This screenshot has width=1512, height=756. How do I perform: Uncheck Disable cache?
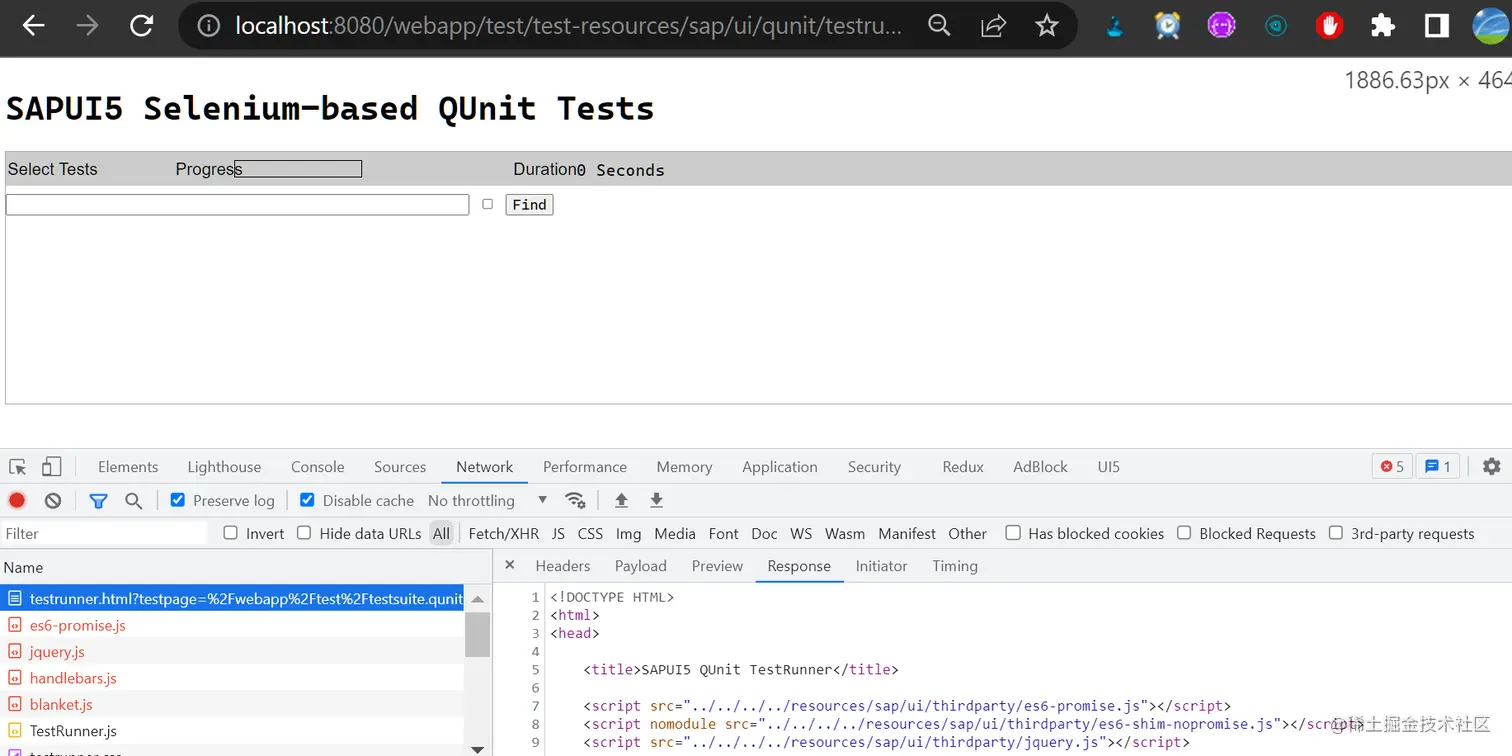coord(307,500)
